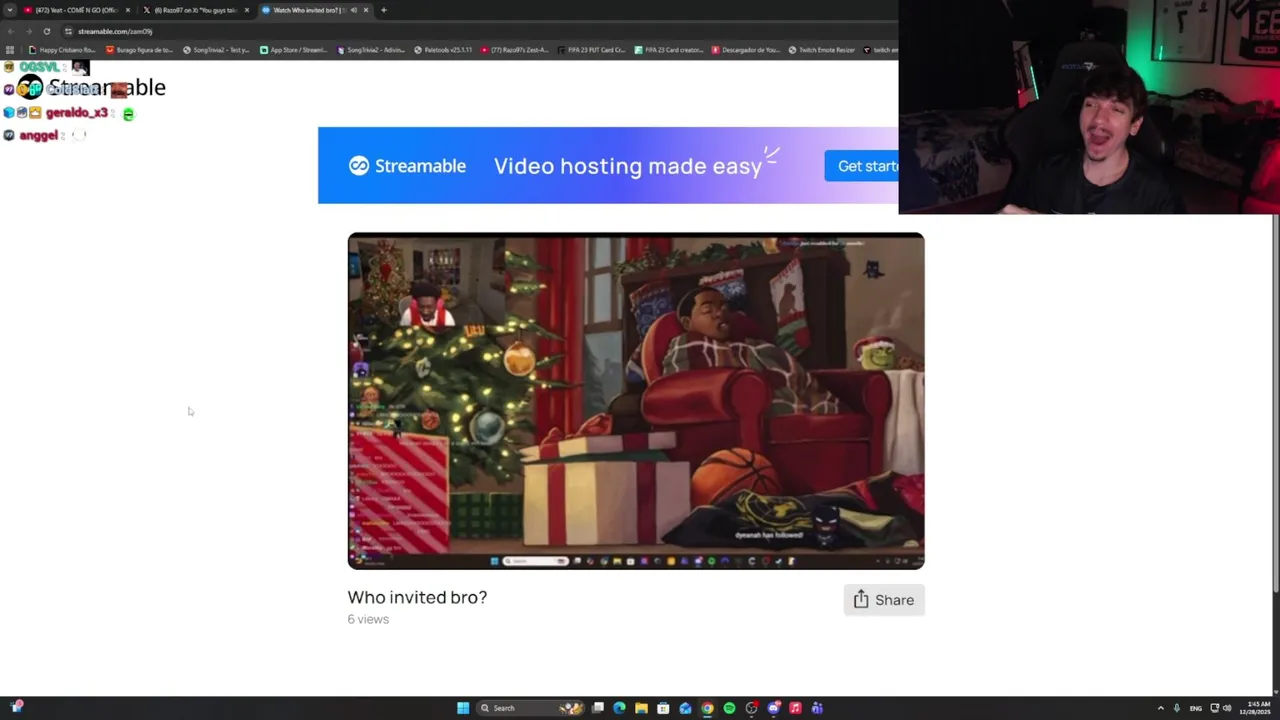The image size is (1280, 720).
Task: Open Task View on the taskbar
Action: [x=598, y=708]
